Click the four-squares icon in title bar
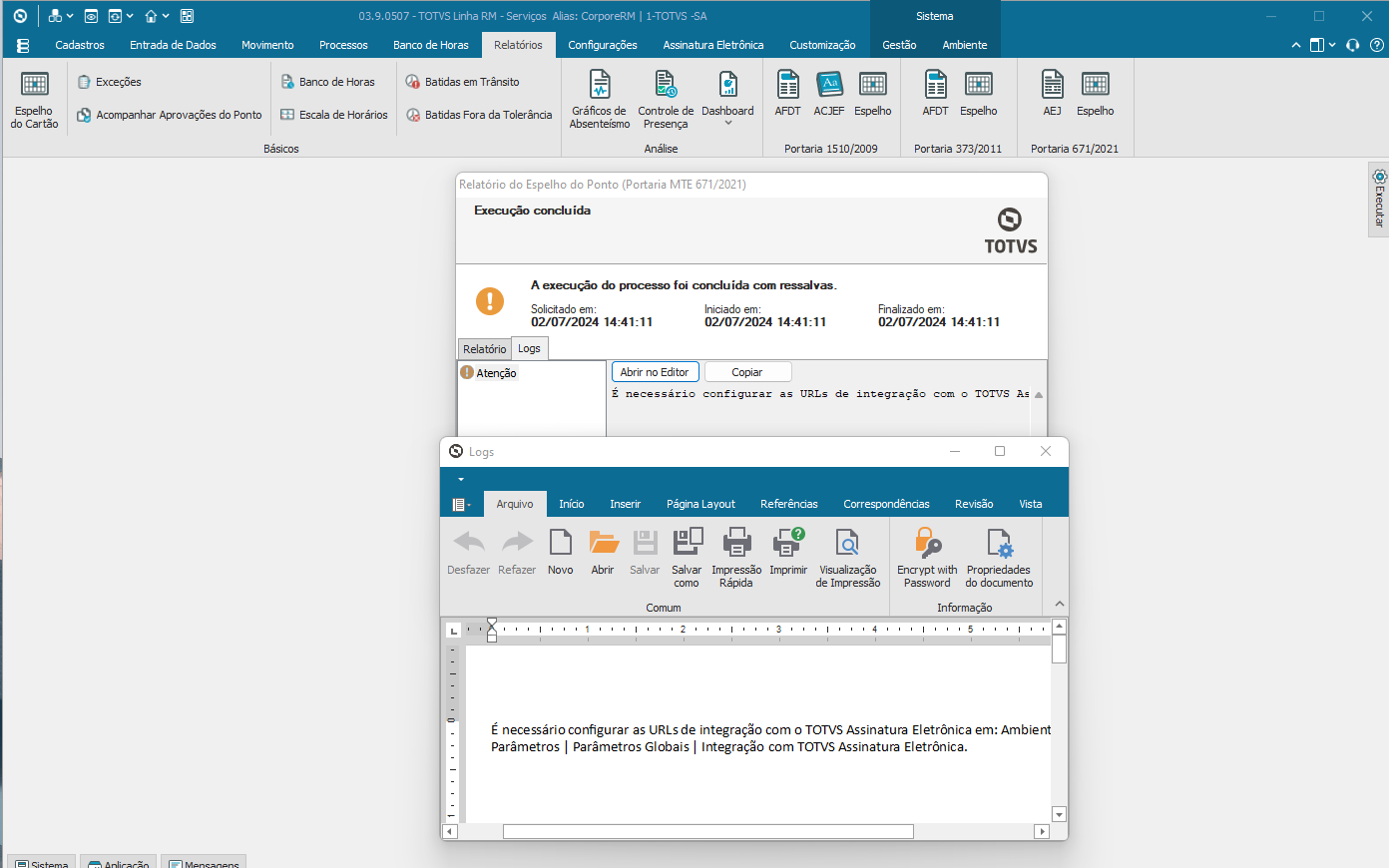 coord(187,16)
